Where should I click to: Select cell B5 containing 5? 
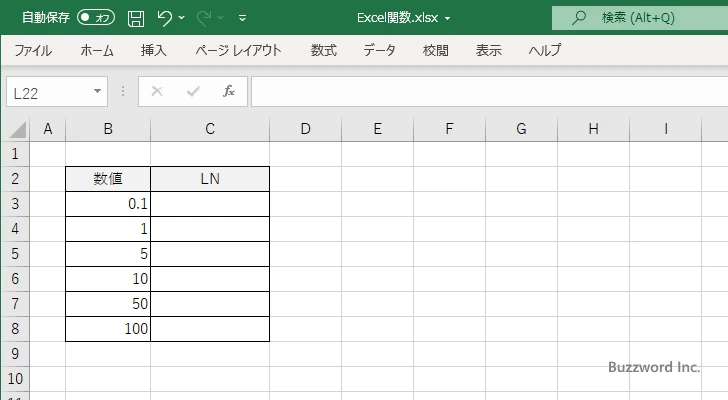108,254
